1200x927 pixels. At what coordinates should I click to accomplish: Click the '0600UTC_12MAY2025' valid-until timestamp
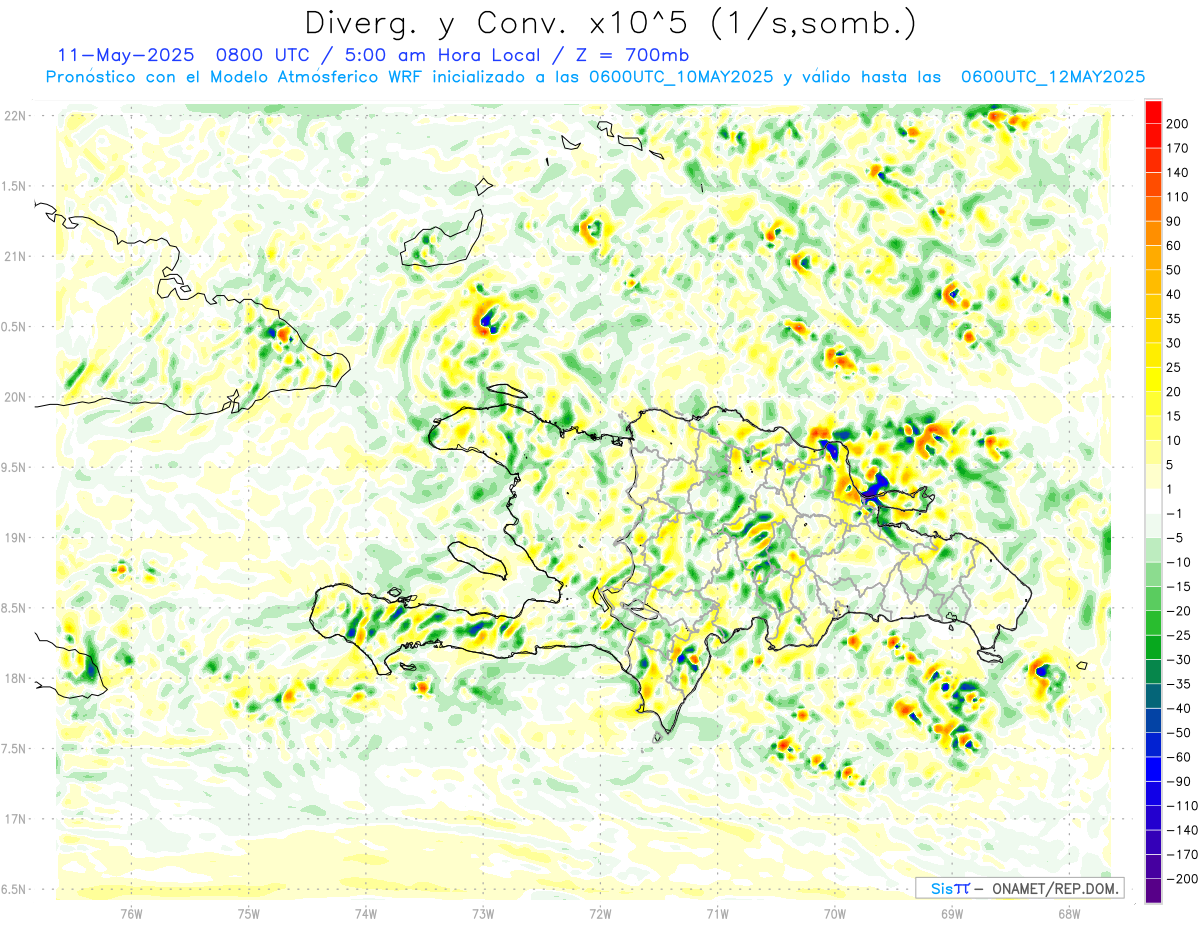click(1052, 76)
